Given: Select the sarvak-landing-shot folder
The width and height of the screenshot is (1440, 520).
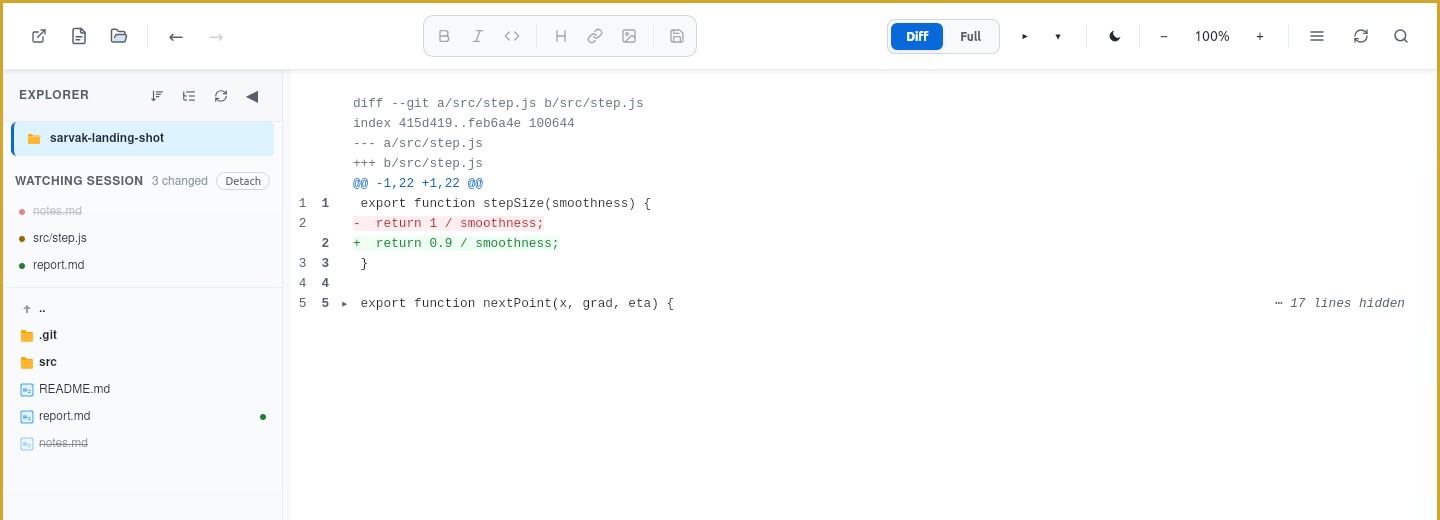Looking at the screenshot, I should [143, 139].
